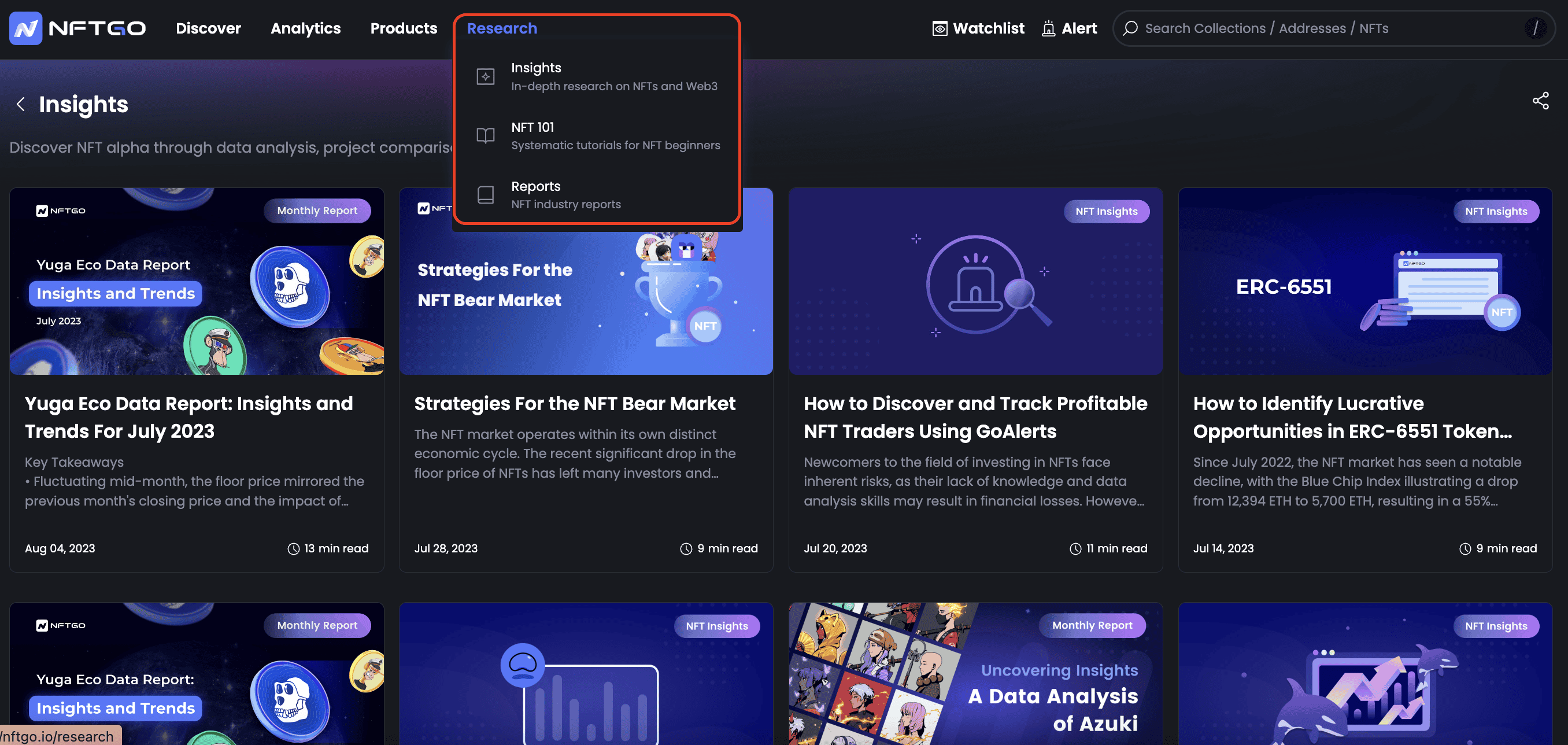
Task: Click NFT Insights tag on orca card
Action: (1496, 626)
